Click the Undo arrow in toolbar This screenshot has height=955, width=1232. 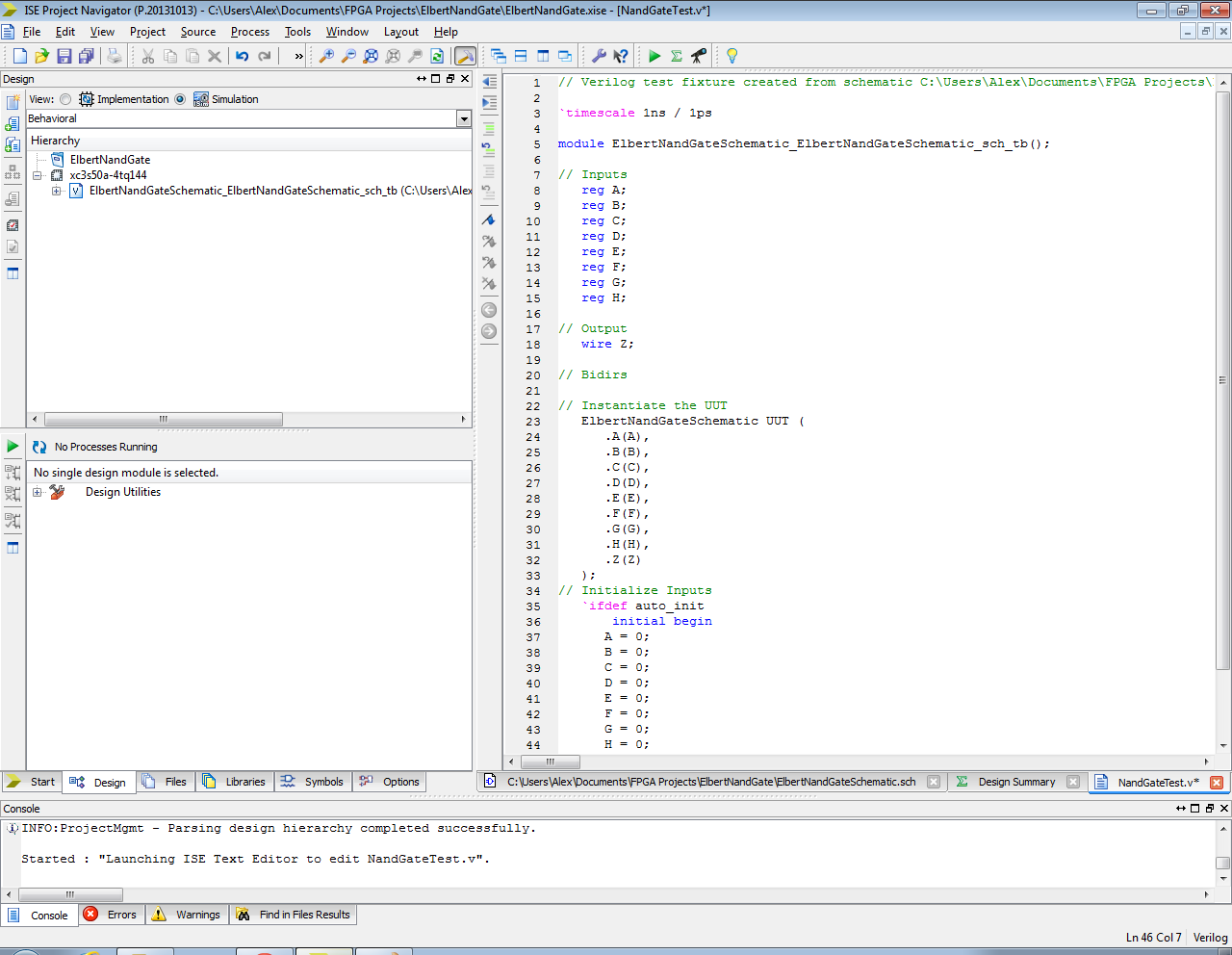tap(242, 56)
